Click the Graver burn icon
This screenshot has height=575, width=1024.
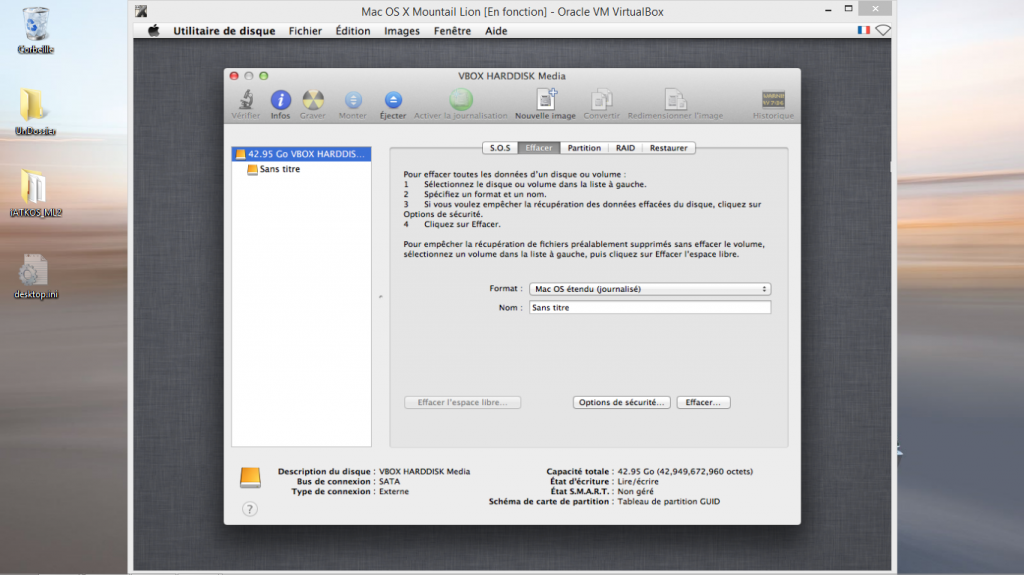point(313,100)
